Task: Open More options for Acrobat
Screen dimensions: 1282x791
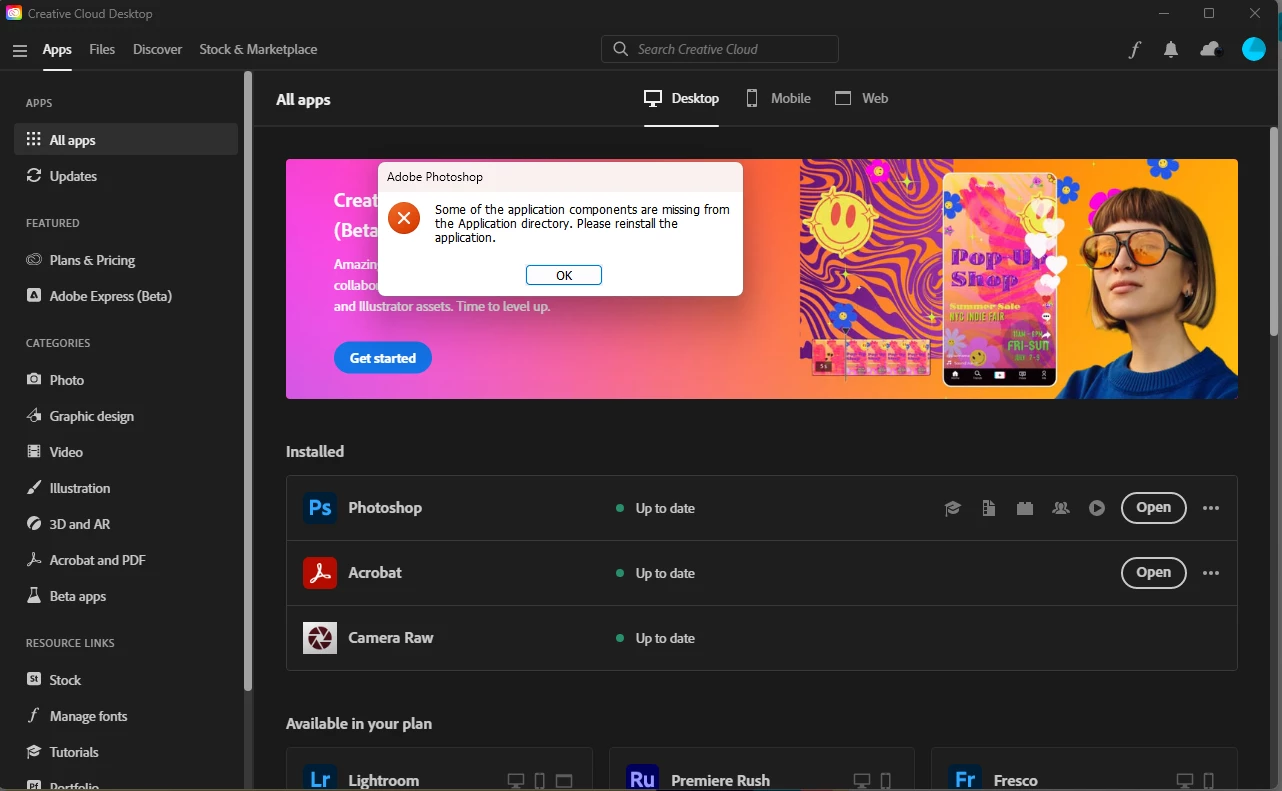Action: tap(1211, 573)
